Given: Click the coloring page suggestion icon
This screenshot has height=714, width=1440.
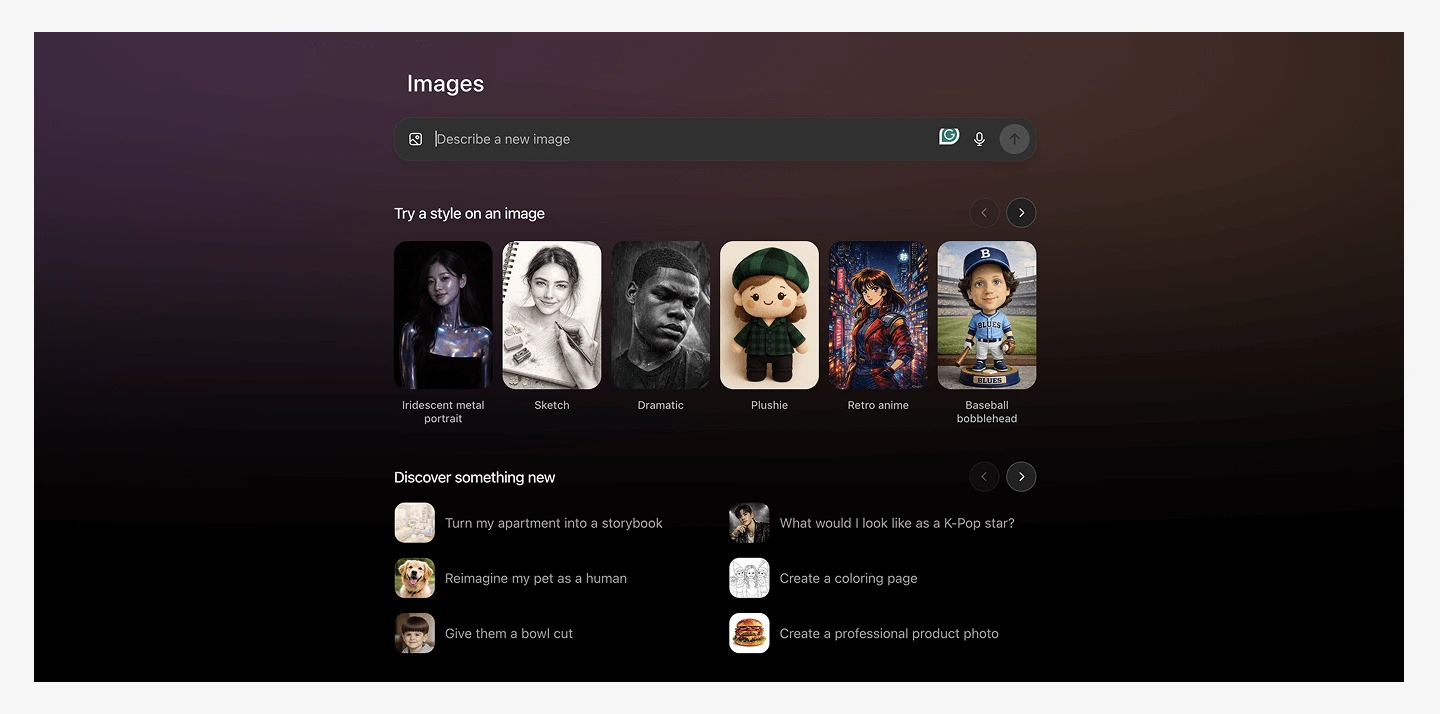Looking at the screenshot, I should pos(749,578).
